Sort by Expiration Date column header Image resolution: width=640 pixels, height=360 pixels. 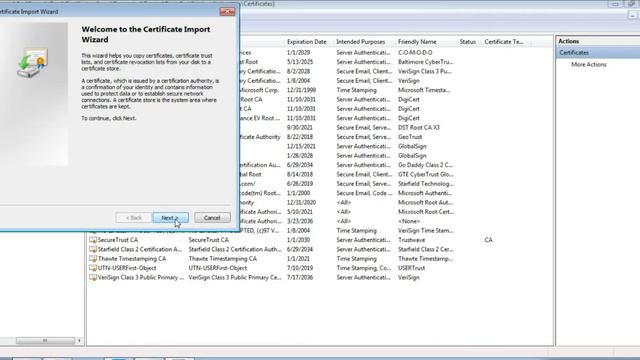(x=307, y=42)
